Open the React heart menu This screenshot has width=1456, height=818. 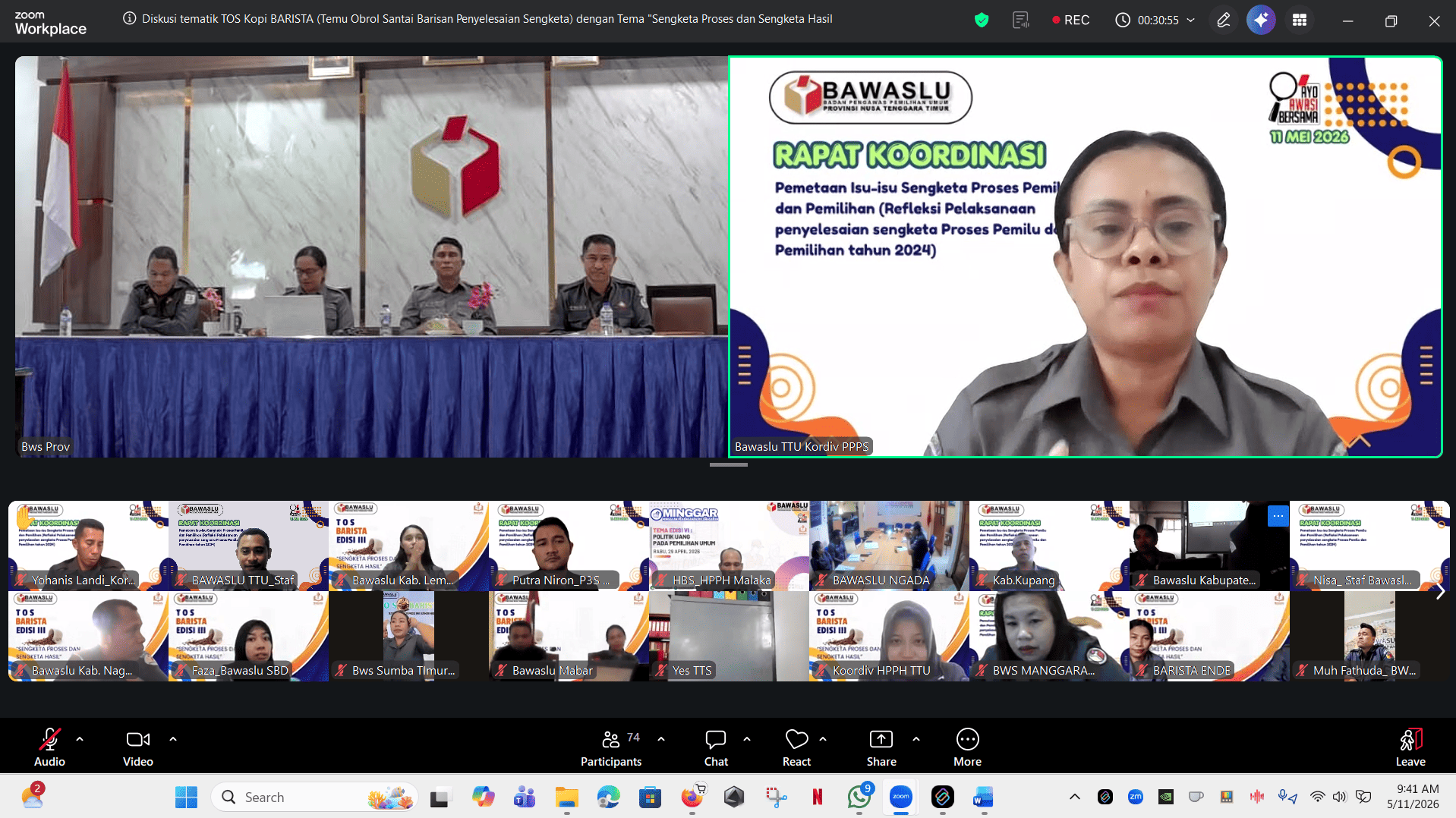click(796, 747)
